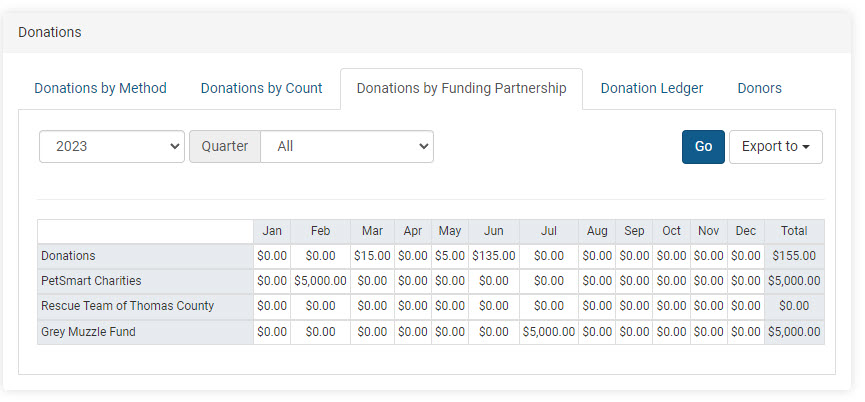The width and height of the screenshot is (865, 402).
Task: Open the Donation Ledger tab
Action: [651, 88]
